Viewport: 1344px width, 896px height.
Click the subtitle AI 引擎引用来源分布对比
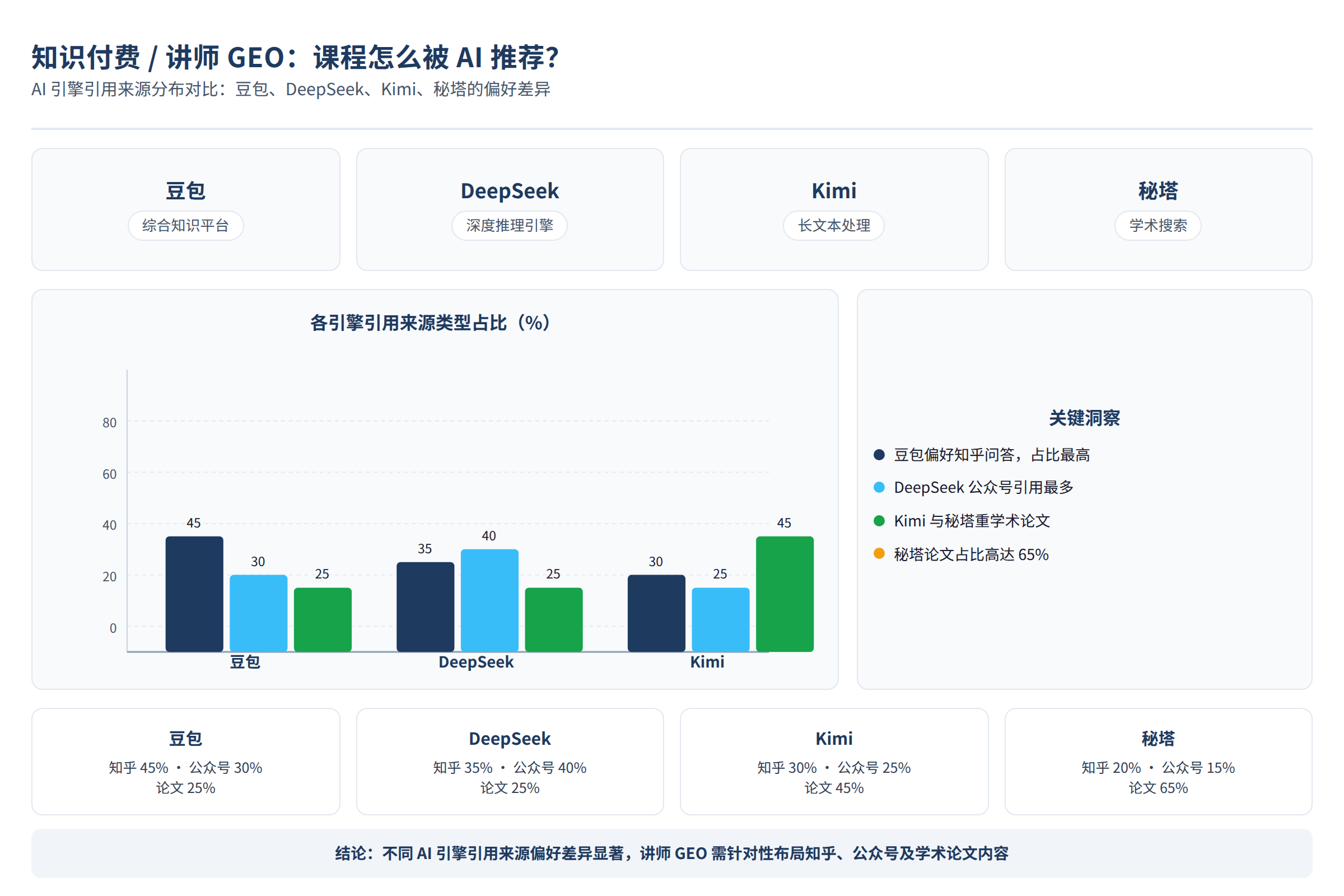pyautogui.click(x=291, y=89)
